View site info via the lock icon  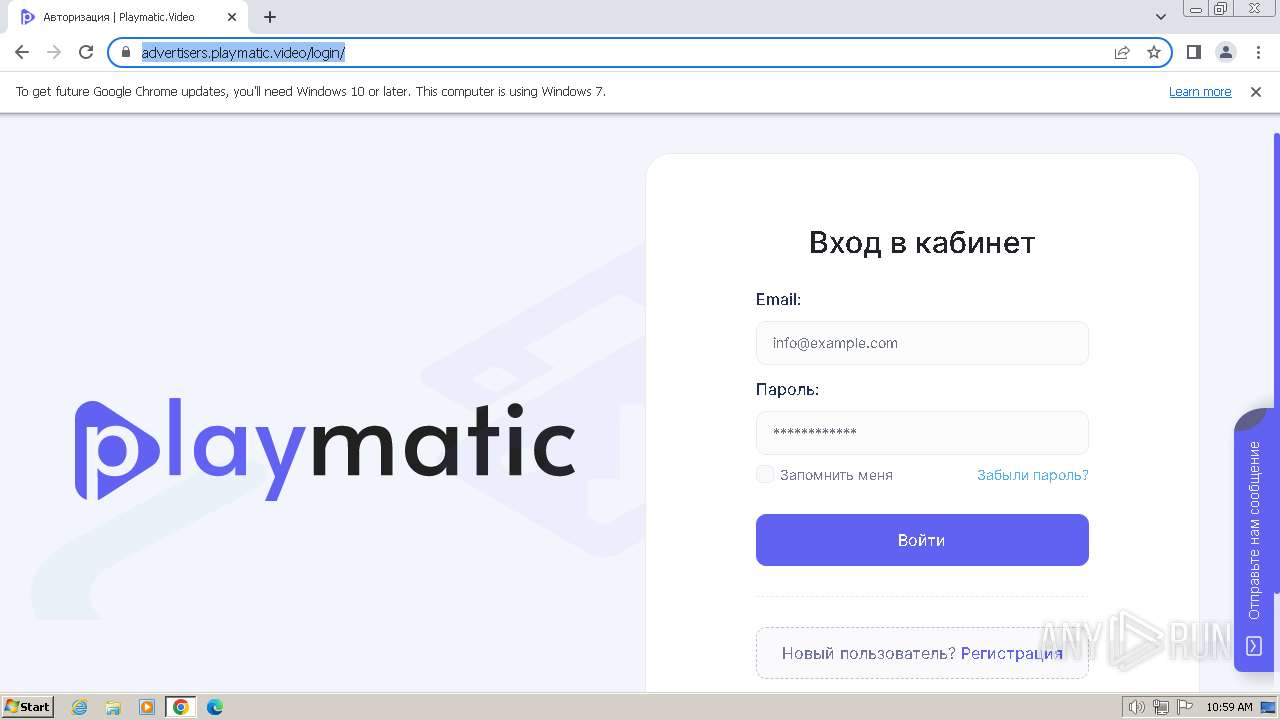point(126,52)
